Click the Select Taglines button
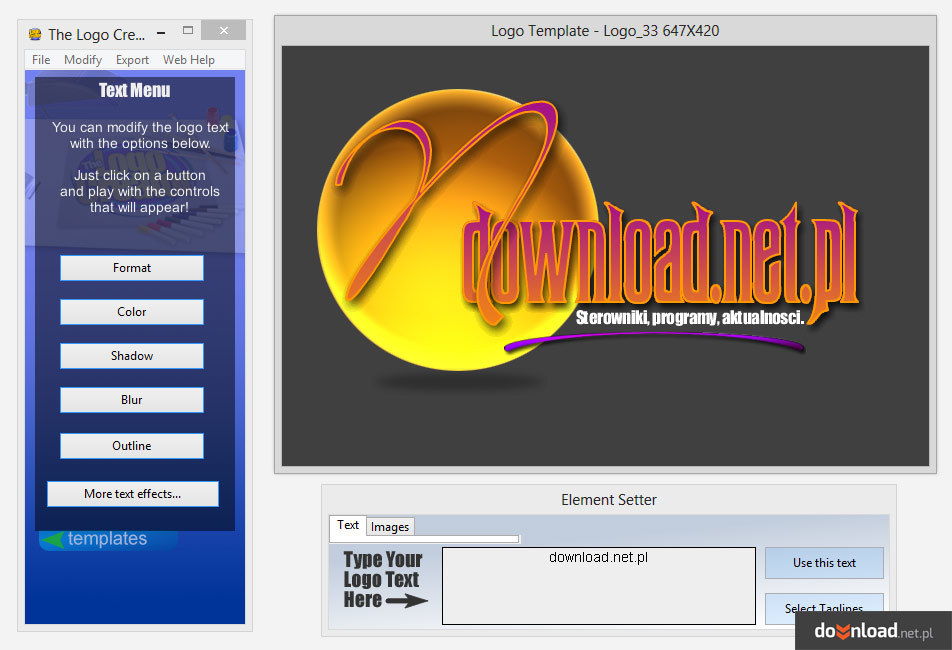 (x=824, y=608)
